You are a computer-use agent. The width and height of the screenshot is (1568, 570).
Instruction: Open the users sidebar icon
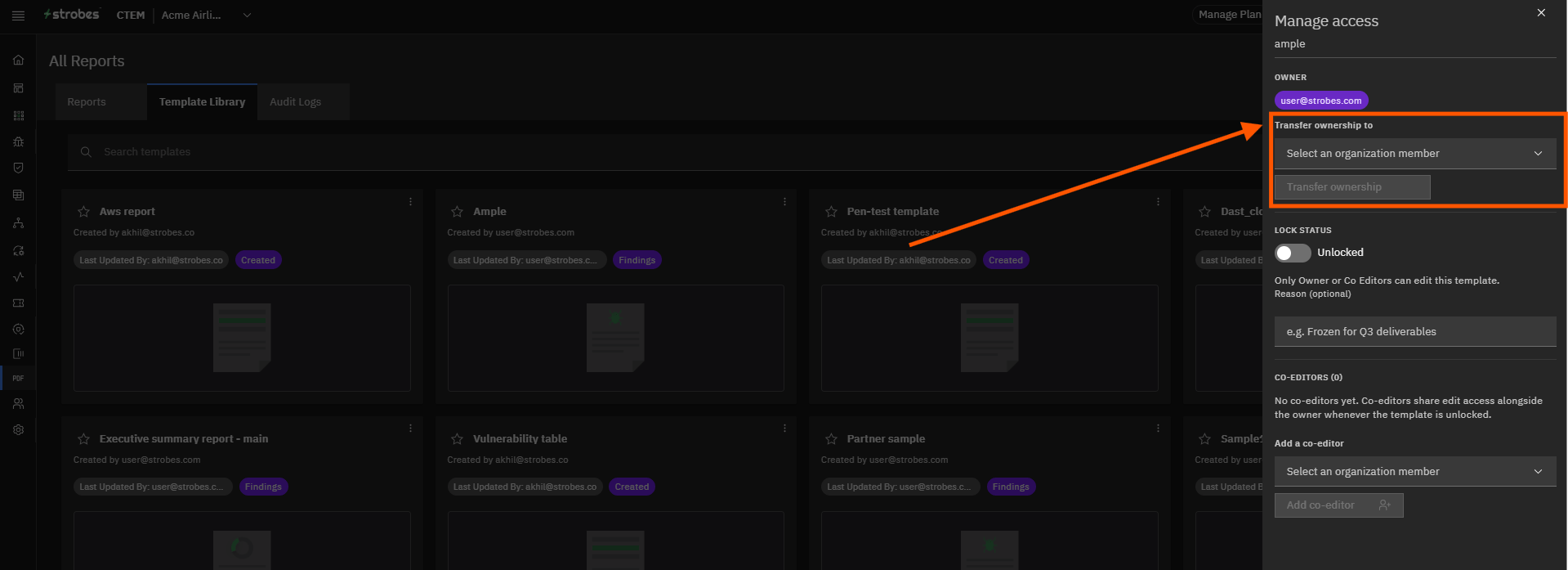[x=18, y=403]
